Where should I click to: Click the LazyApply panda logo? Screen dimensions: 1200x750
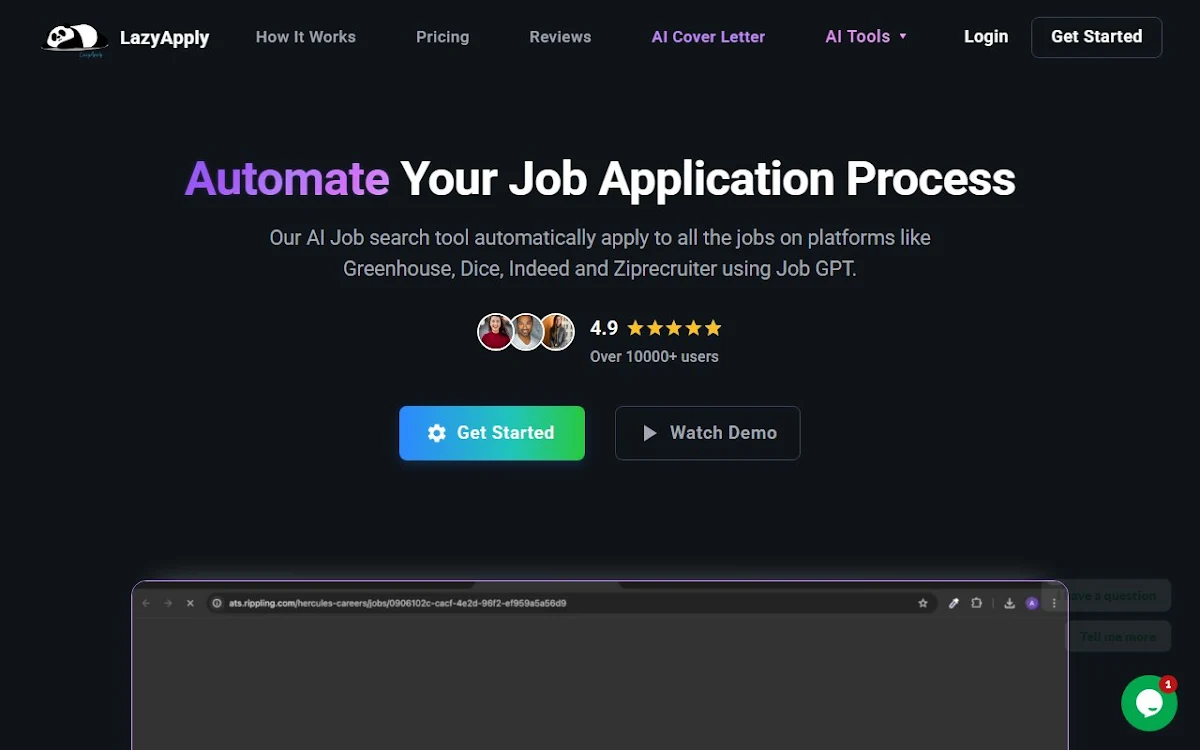(75, 38)
